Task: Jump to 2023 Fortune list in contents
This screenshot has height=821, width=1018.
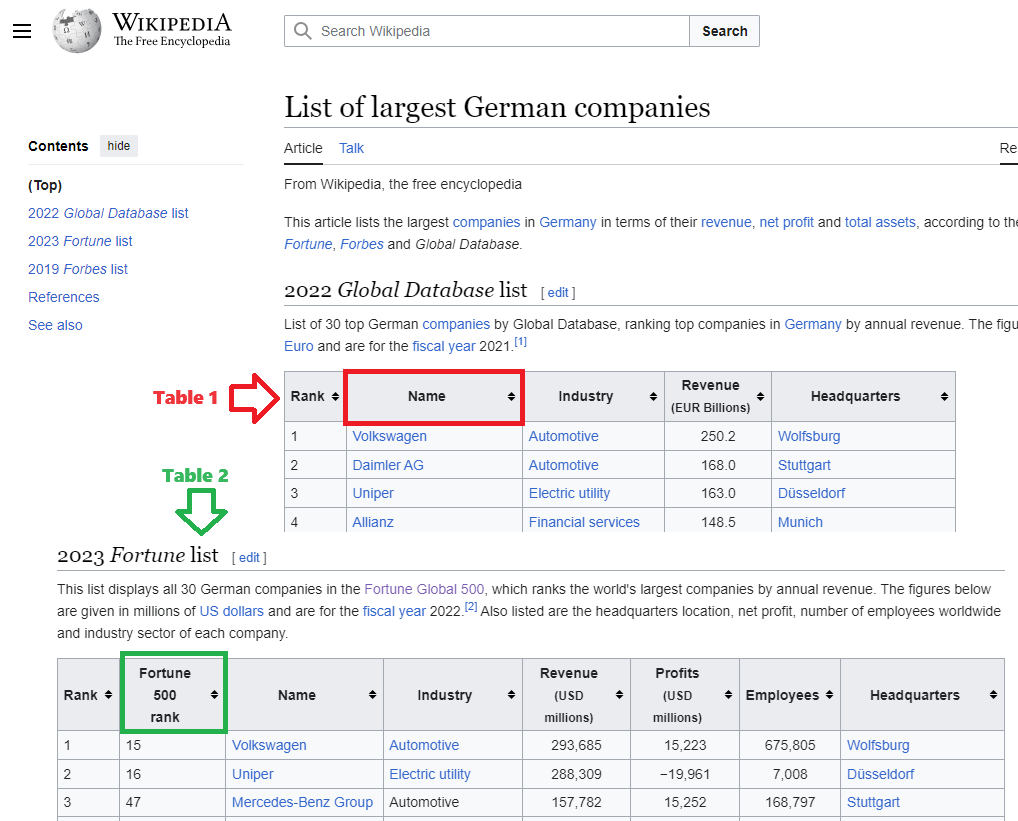Action: (x=80, y=241)
